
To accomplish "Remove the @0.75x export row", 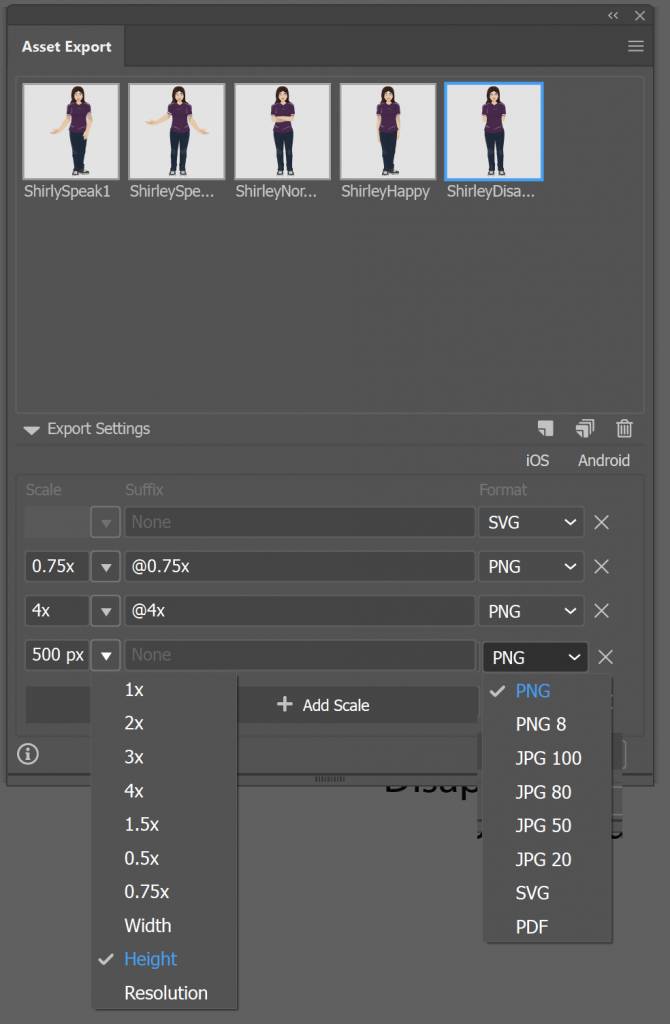I will coord(602,566).
